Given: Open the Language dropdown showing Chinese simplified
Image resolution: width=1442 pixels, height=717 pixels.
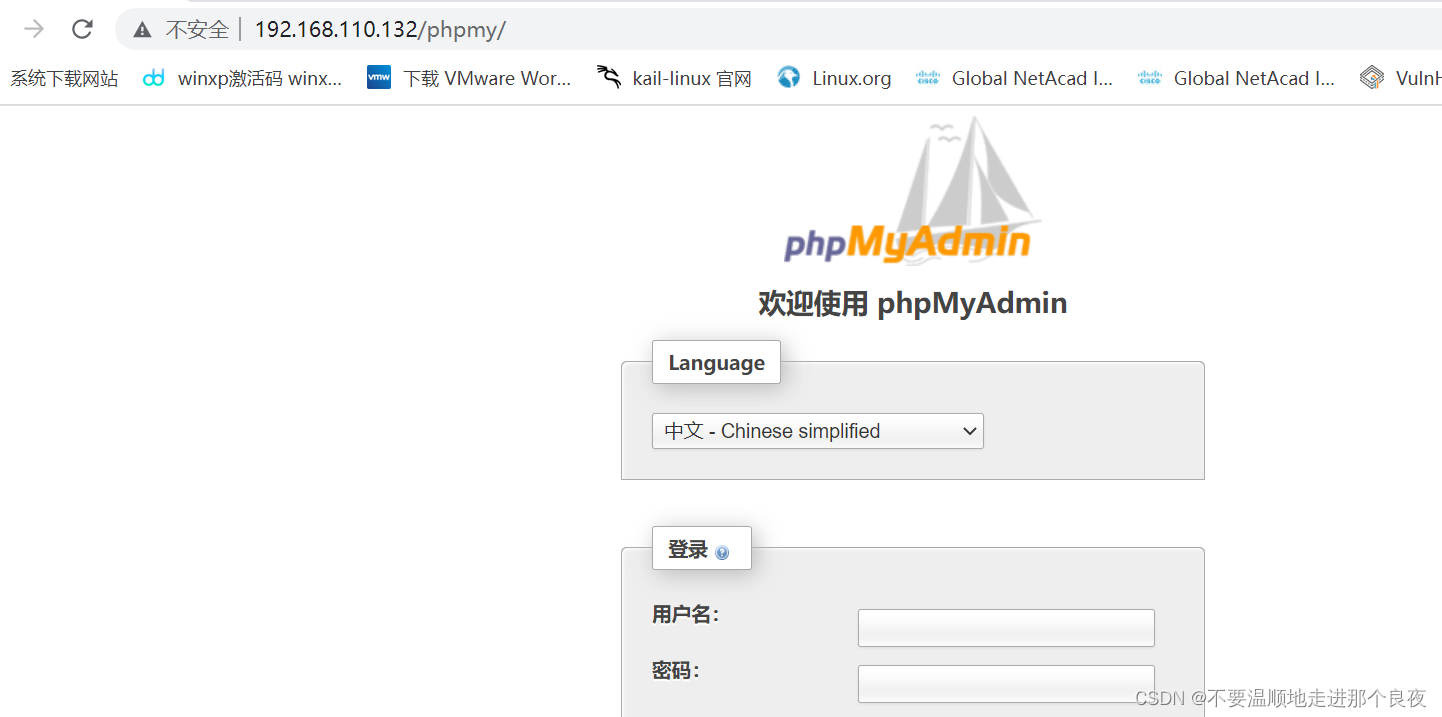Looking at the screenshot, I should tap(818, 431).
